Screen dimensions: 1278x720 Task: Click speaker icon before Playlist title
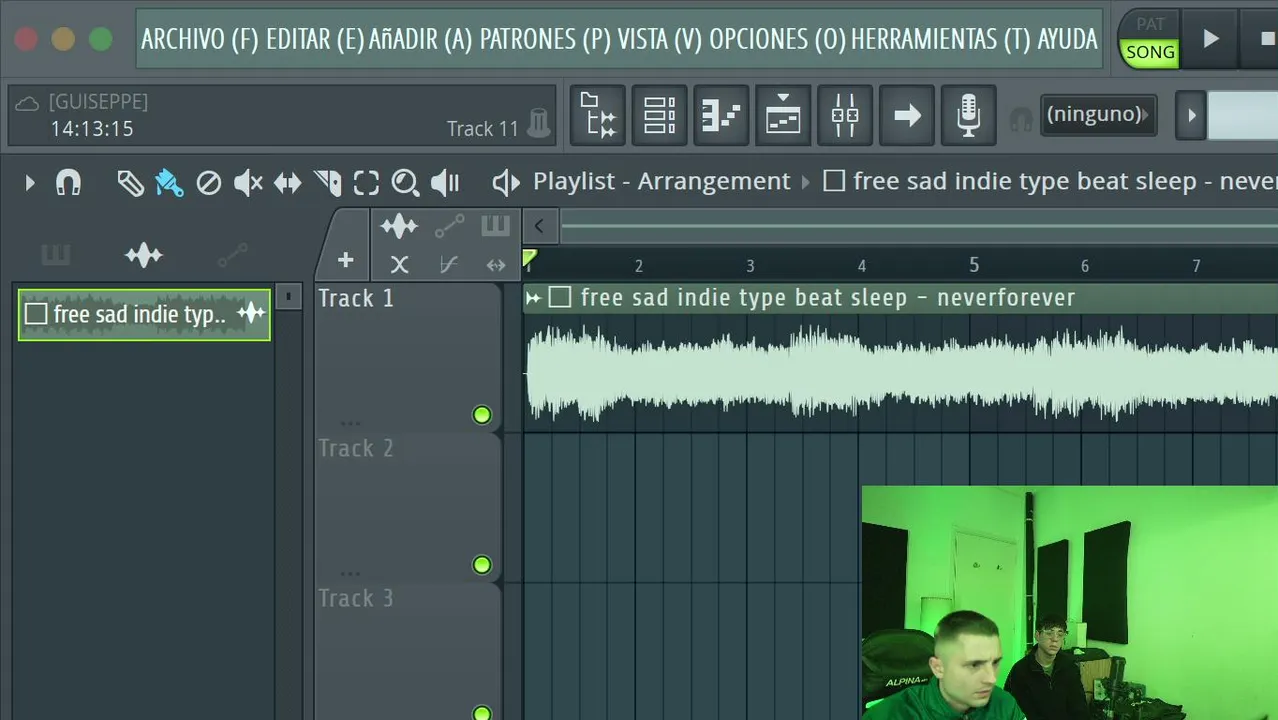[506, 182]
